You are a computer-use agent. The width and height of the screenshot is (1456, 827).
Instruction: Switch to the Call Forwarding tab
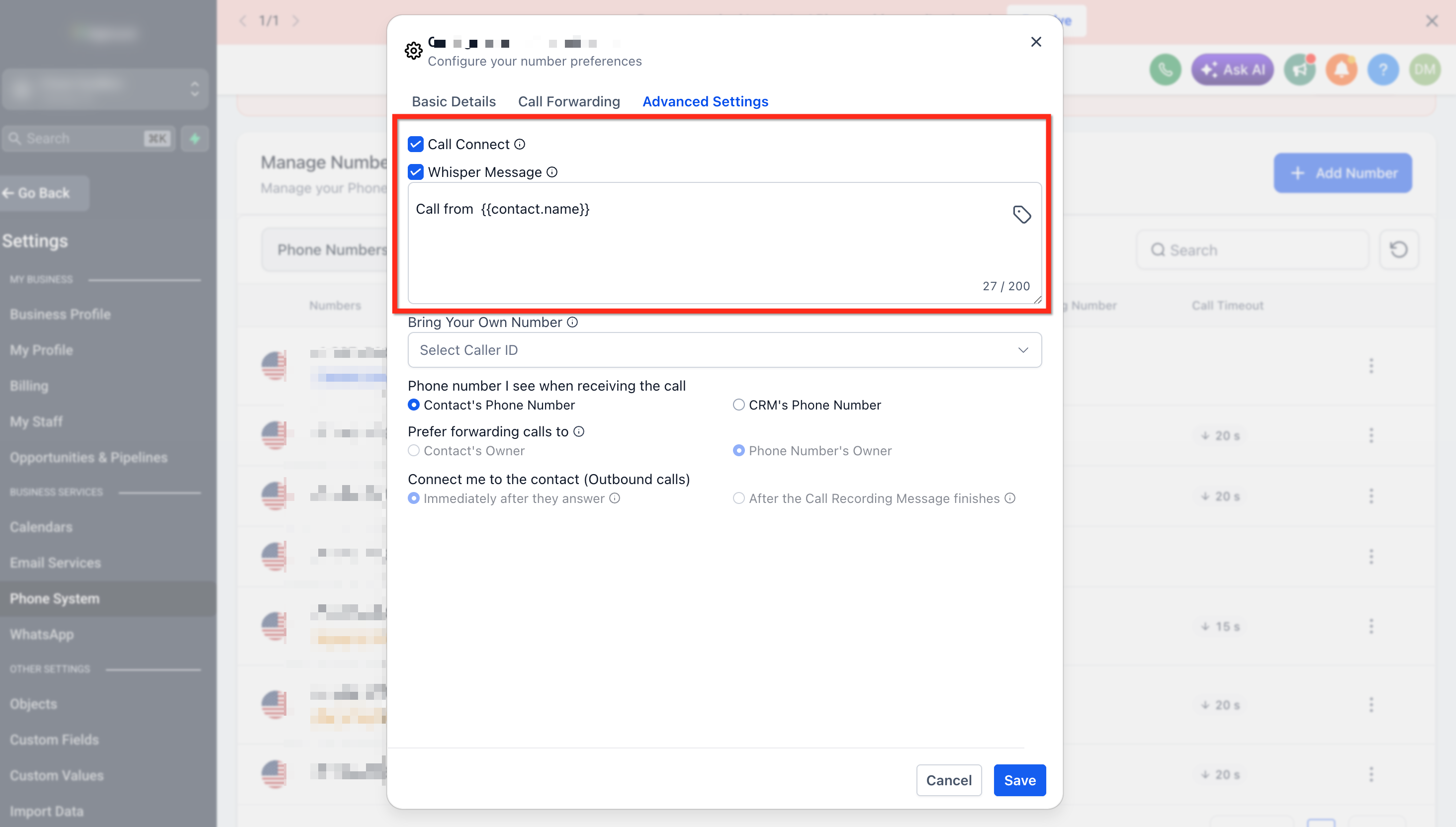coord(569,102)
